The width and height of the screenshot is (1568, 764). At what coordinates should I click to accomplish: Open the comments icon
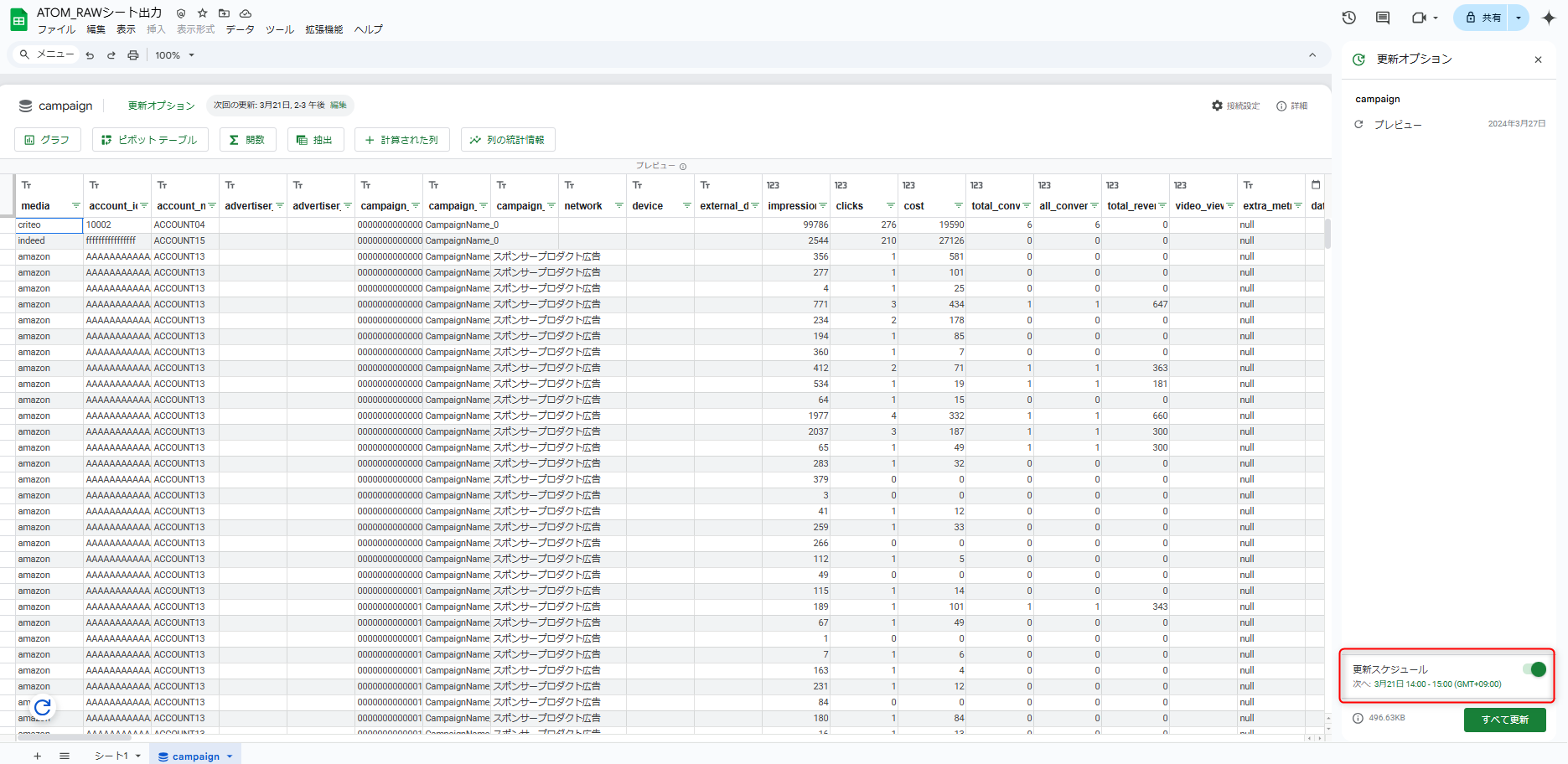[x=1383, y=18]
